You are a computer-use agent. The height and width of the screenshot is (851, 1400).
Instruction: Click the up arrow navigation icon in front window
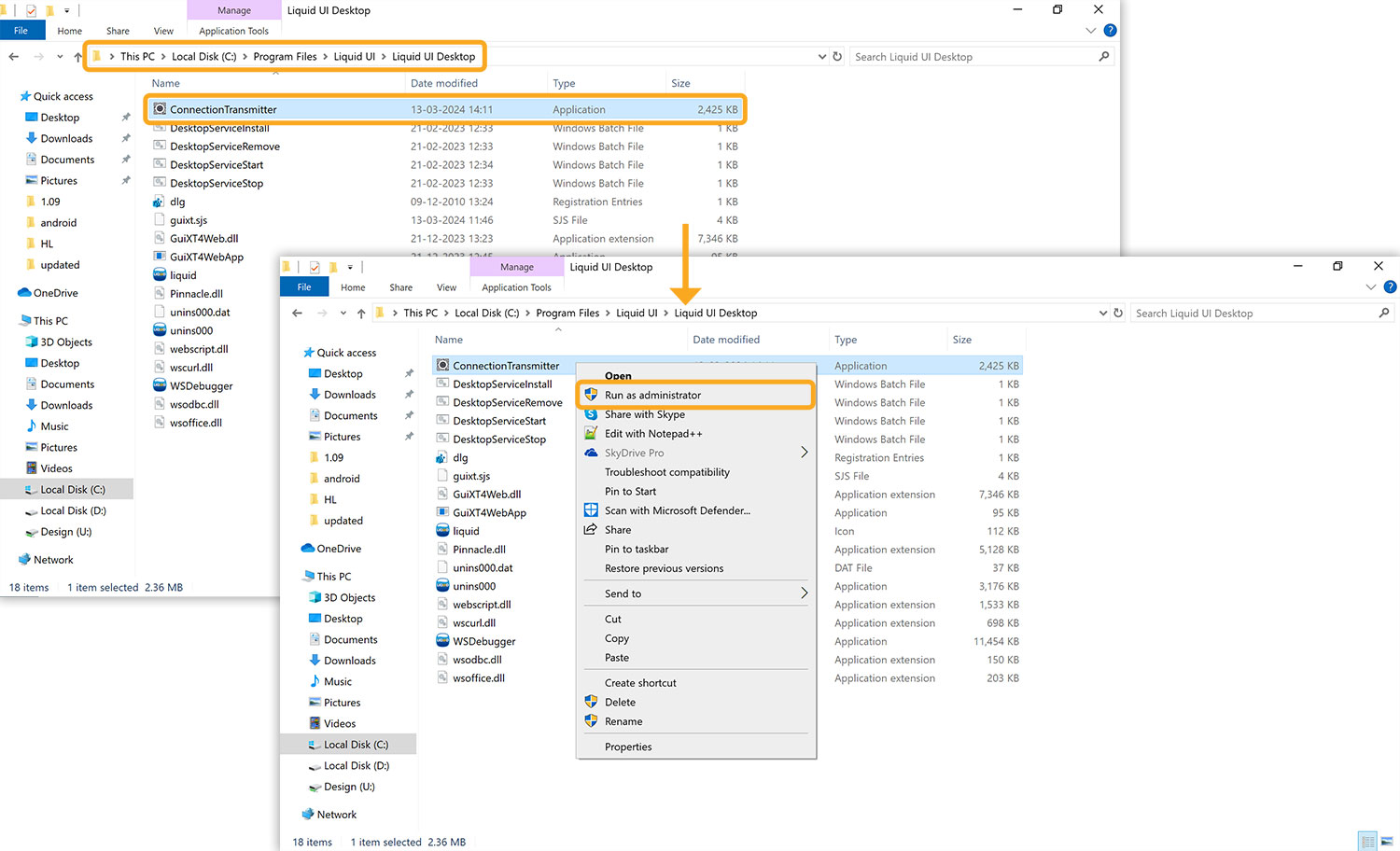[361, 314]
